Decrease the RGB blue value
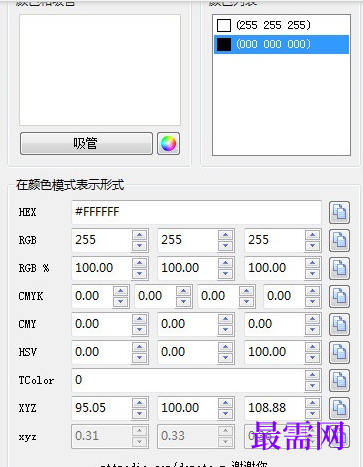Viewport: 363px width, 467px height. tap(312, 246)
